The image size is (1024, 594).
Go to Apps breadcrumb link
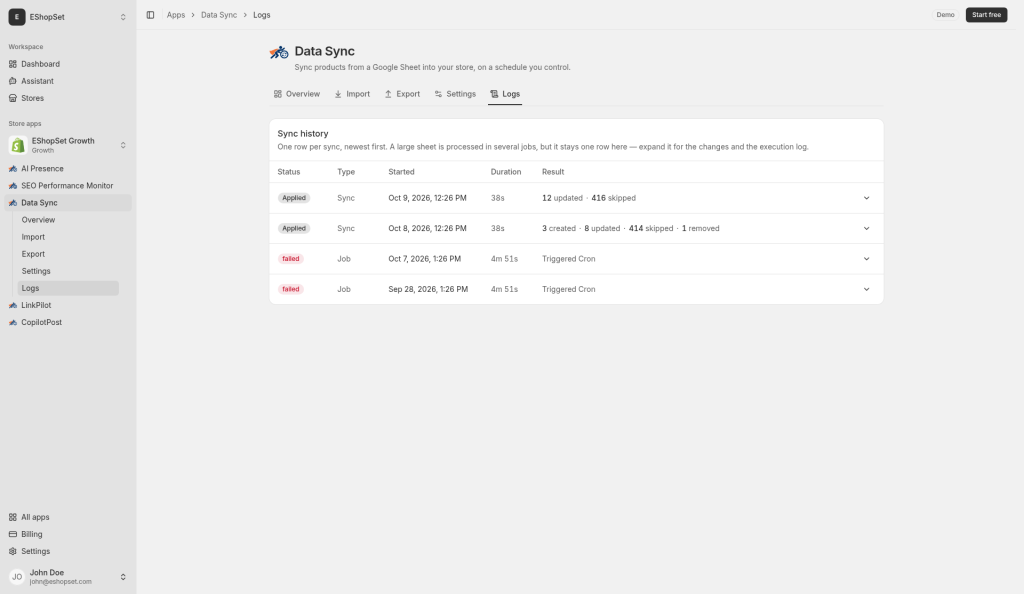(x=176, y=15)
